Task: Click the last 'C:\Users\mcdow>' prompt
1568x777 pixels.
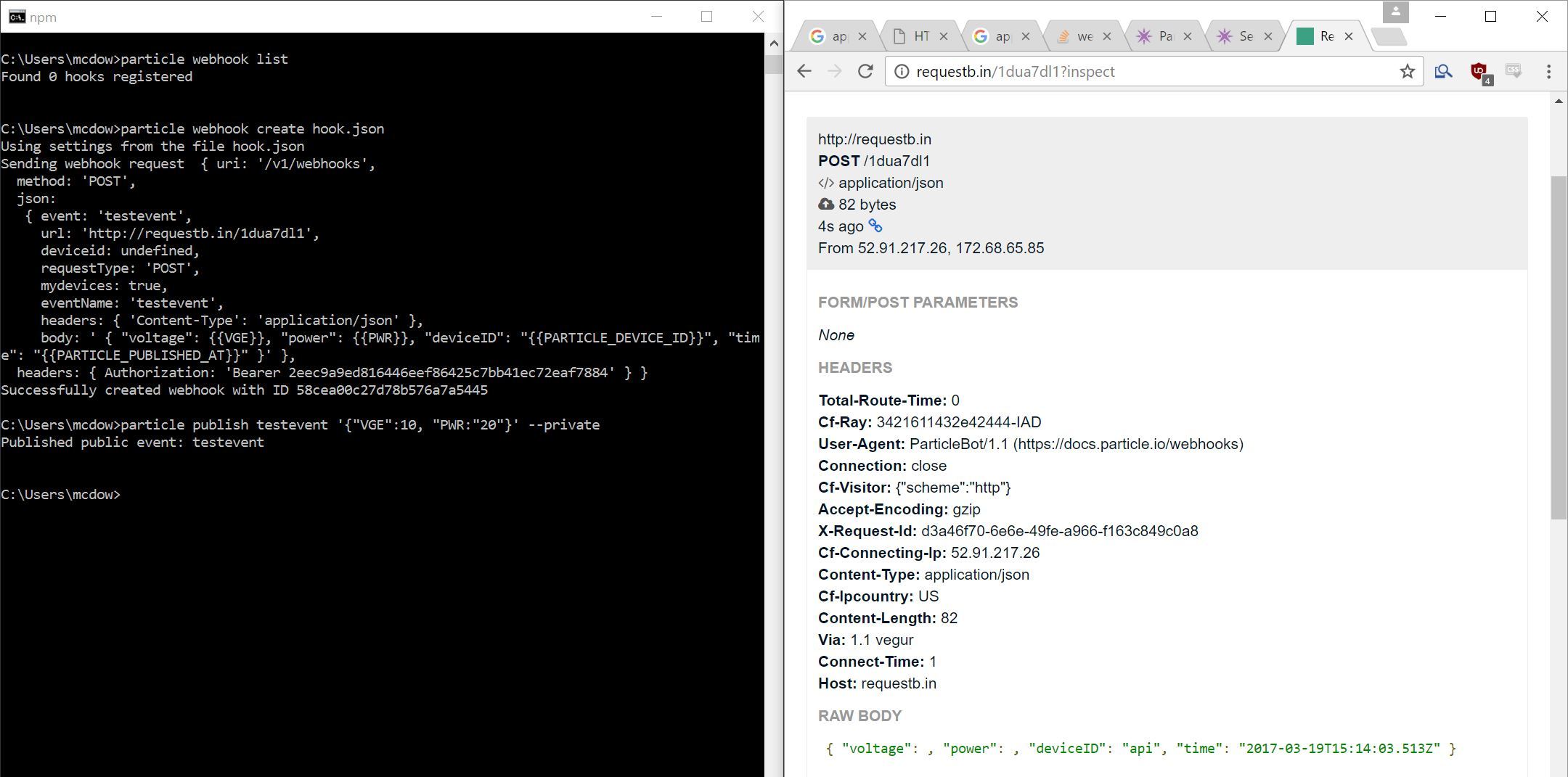Action: coord(60,495)
